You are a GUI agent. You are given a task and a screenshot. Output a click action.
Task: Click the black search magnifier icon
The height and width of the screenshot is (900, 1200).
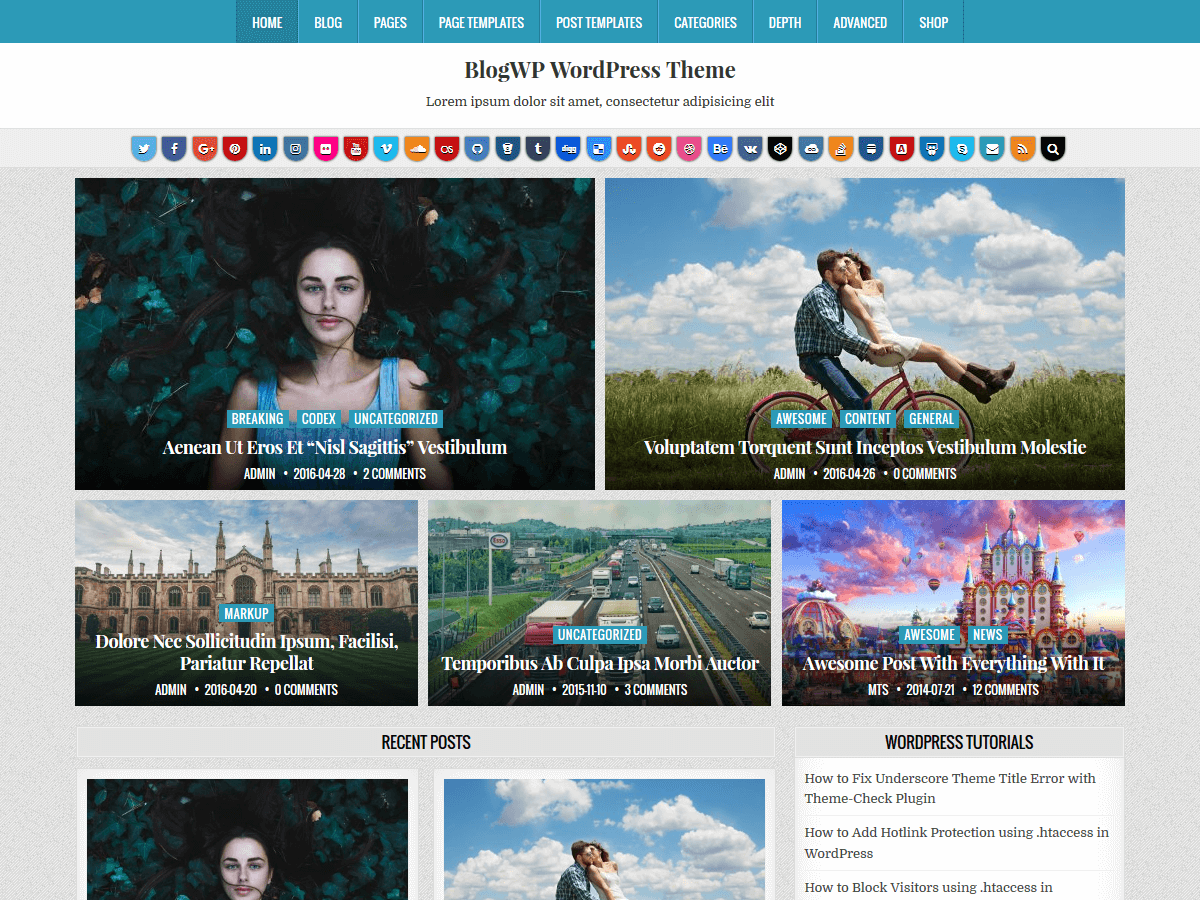pyautogui.click(x=1052, y=149)
